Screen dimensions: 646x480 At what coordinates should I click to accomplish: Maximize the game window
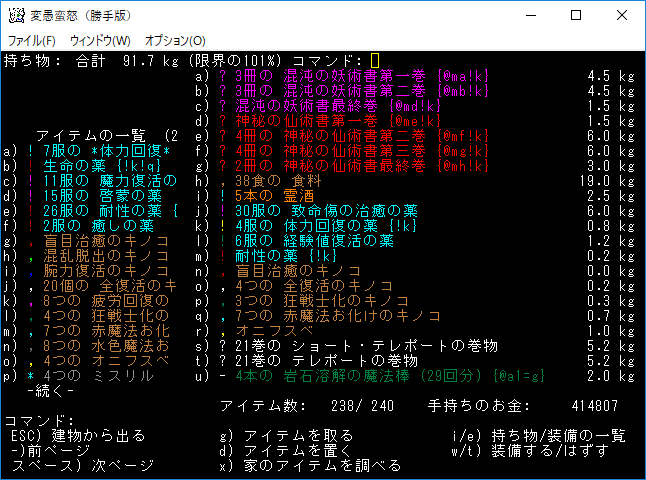[x=576, y=15]
